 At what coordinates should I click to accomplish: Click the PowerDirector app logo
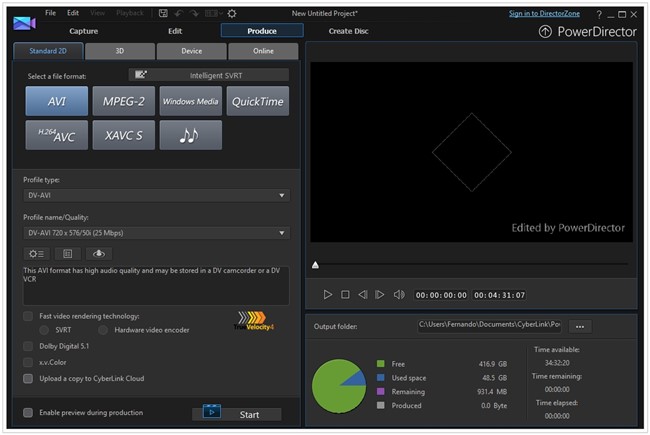(x=24, y=23)
